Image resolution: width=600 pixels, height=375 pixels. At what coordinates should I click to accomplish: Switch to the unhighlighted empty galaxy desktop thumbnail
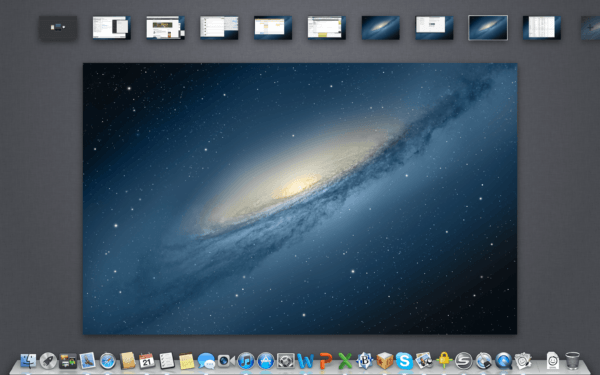point(381,28)
